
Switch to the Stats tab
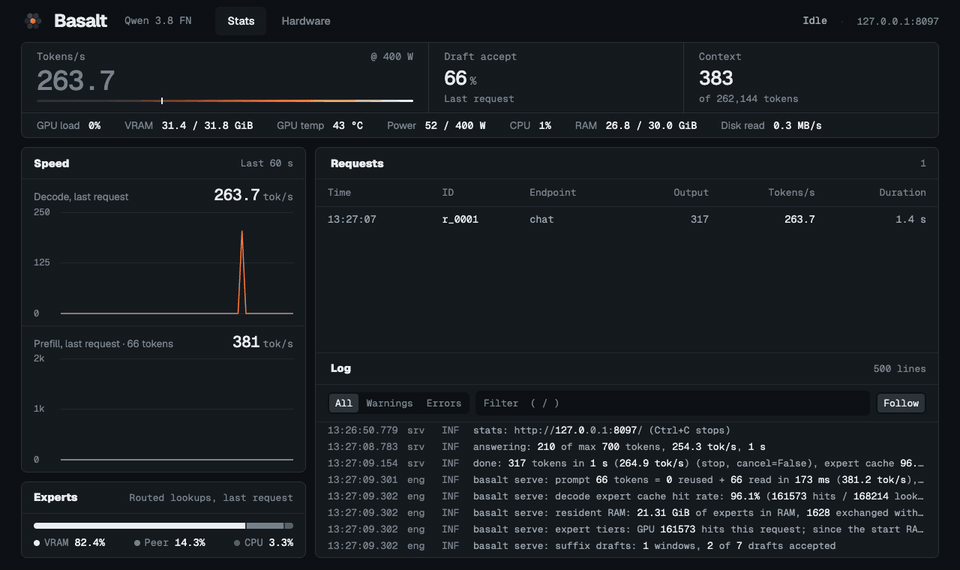point(241,21)
